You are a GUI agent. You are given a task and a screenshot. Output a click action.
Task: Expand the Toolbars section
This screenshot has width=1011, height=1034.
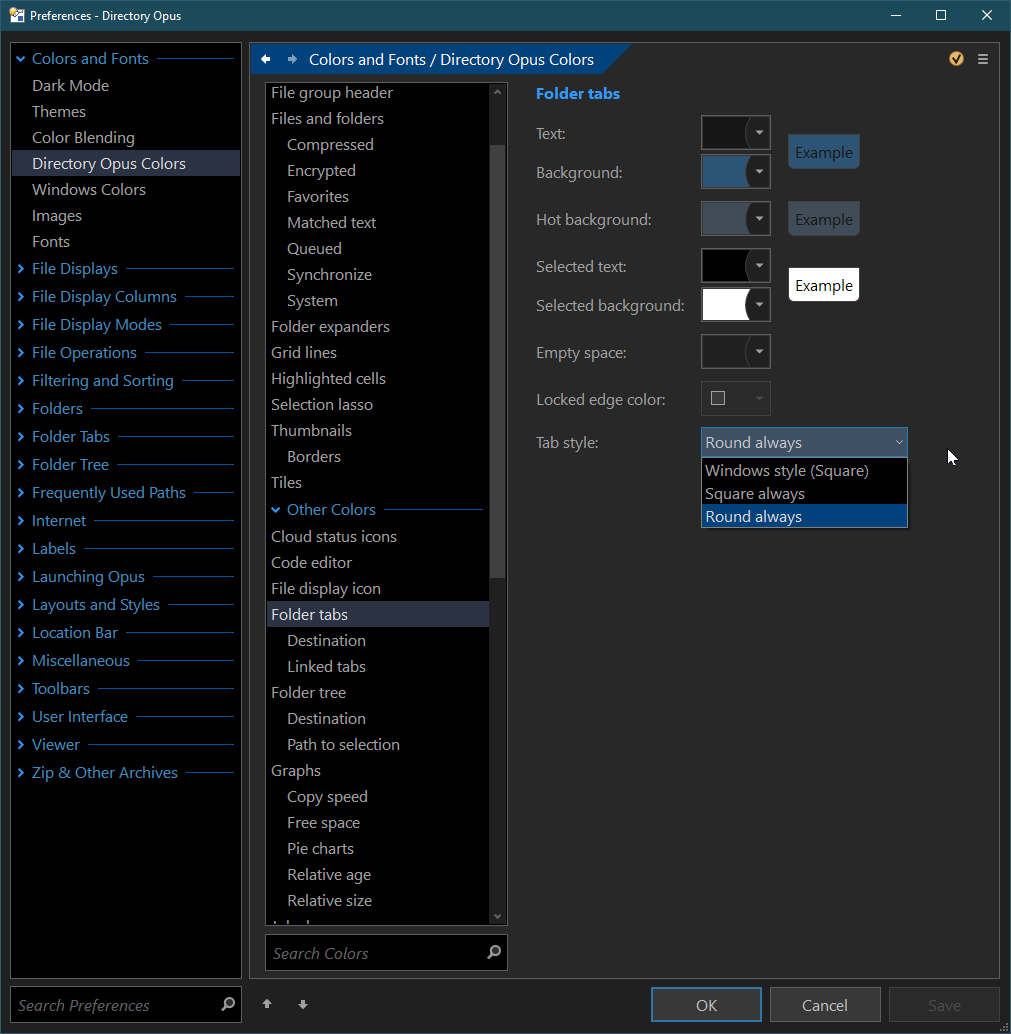[x=20, y=688]
